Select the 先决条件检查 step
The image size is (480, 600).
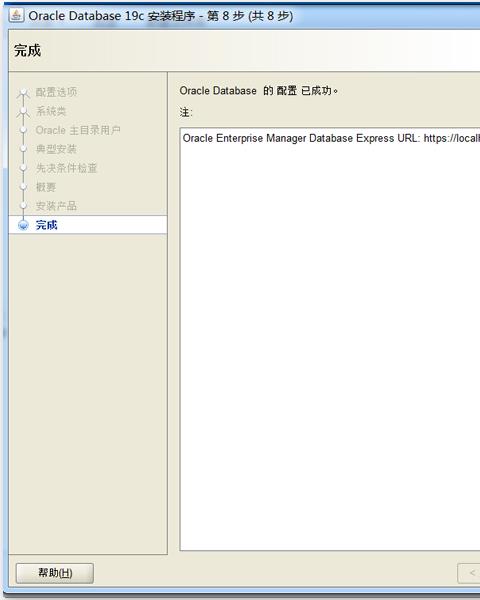pos(67,168)
